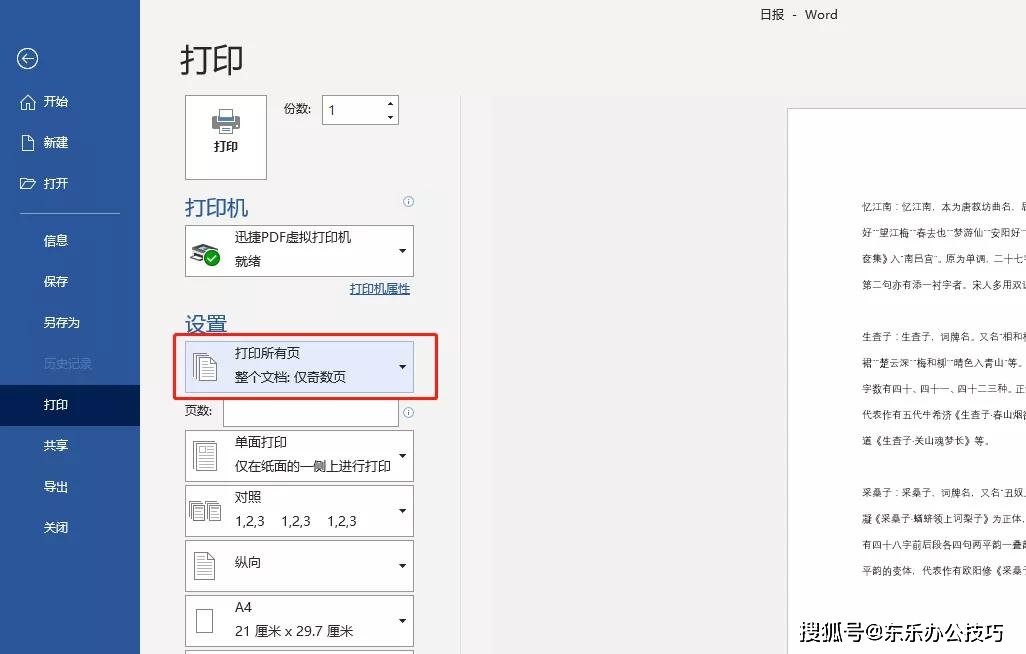The height and width of the screenshot is (654, 1026).
Task: Click 另存为 (Save As) in the sidebar
Action: pos(62,323)
